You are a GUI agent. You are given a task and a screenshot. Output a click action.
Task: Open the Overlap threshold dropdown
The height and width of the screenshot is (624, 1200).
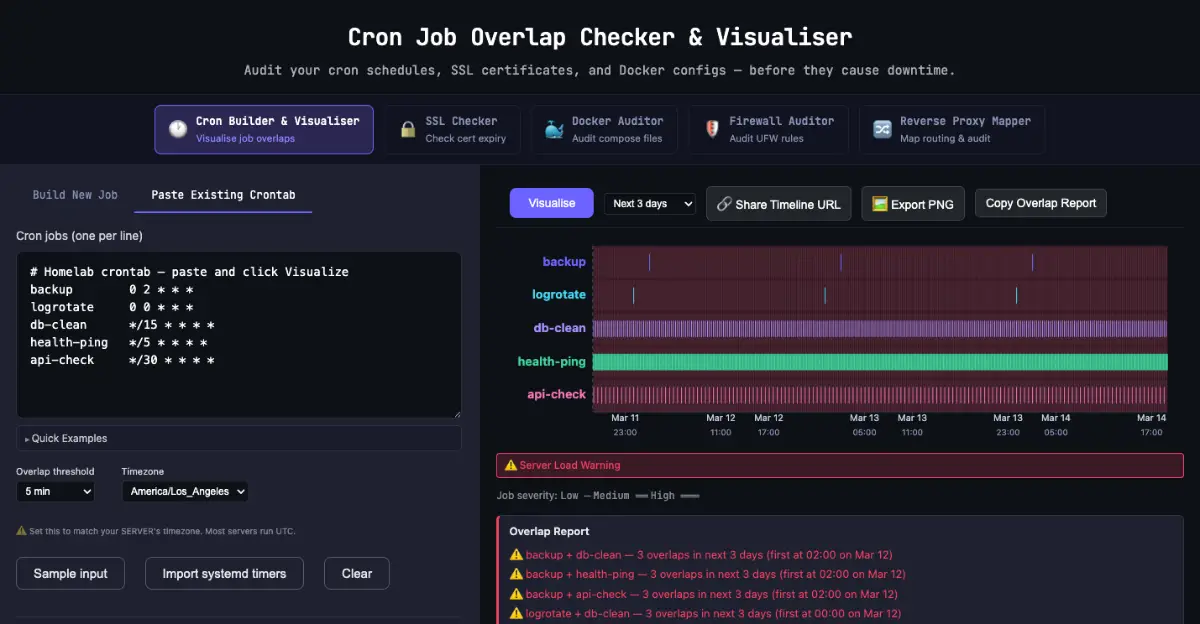coord(55,491)
